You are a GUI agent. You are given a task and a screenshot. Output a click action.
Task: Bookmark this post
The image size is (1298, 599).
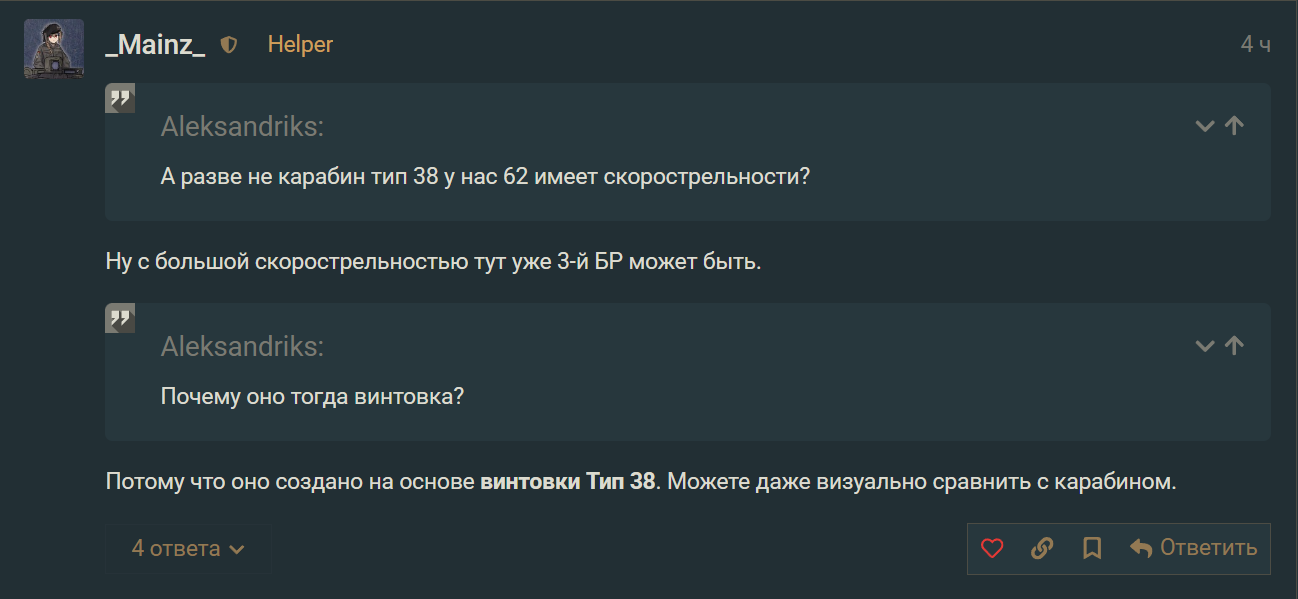click(1092, 548)
